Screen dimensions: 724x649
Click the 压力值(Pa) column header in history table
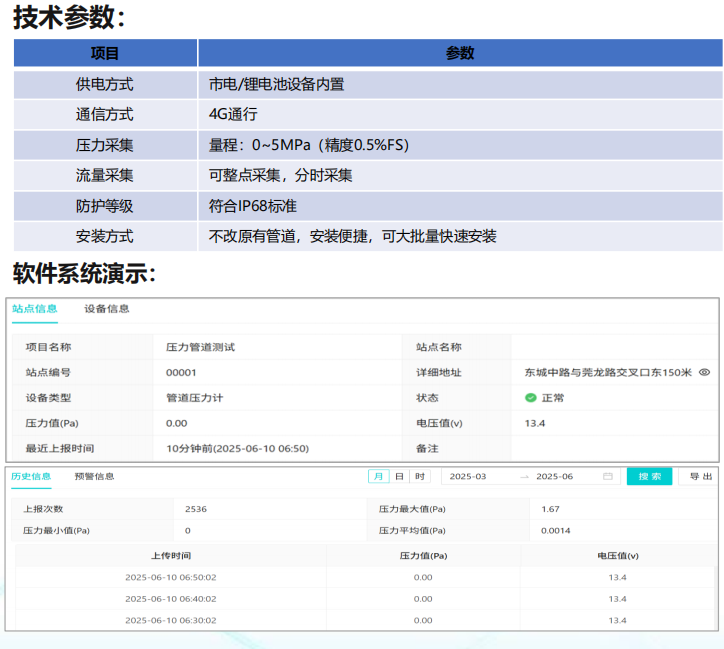coord(423,555)
